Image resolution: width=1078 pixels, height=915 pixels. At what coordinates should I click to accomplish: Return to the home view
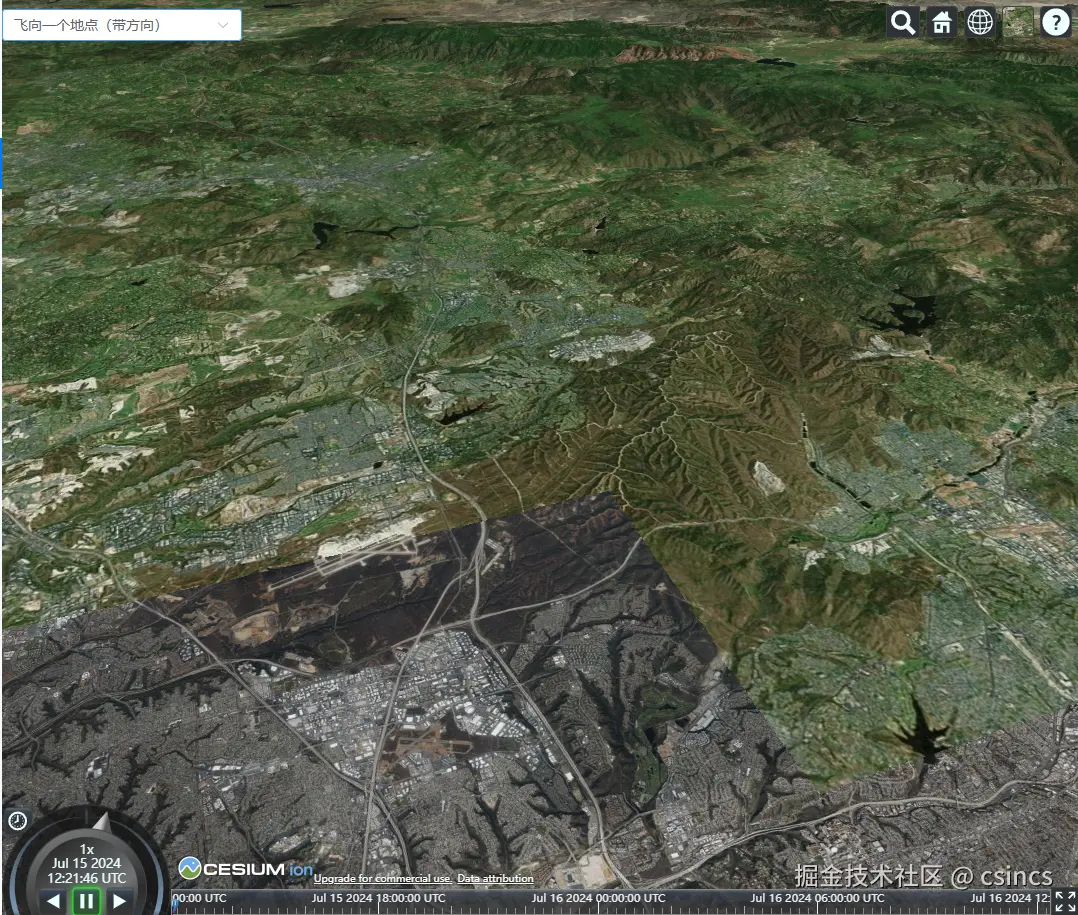tap(941, 22)
